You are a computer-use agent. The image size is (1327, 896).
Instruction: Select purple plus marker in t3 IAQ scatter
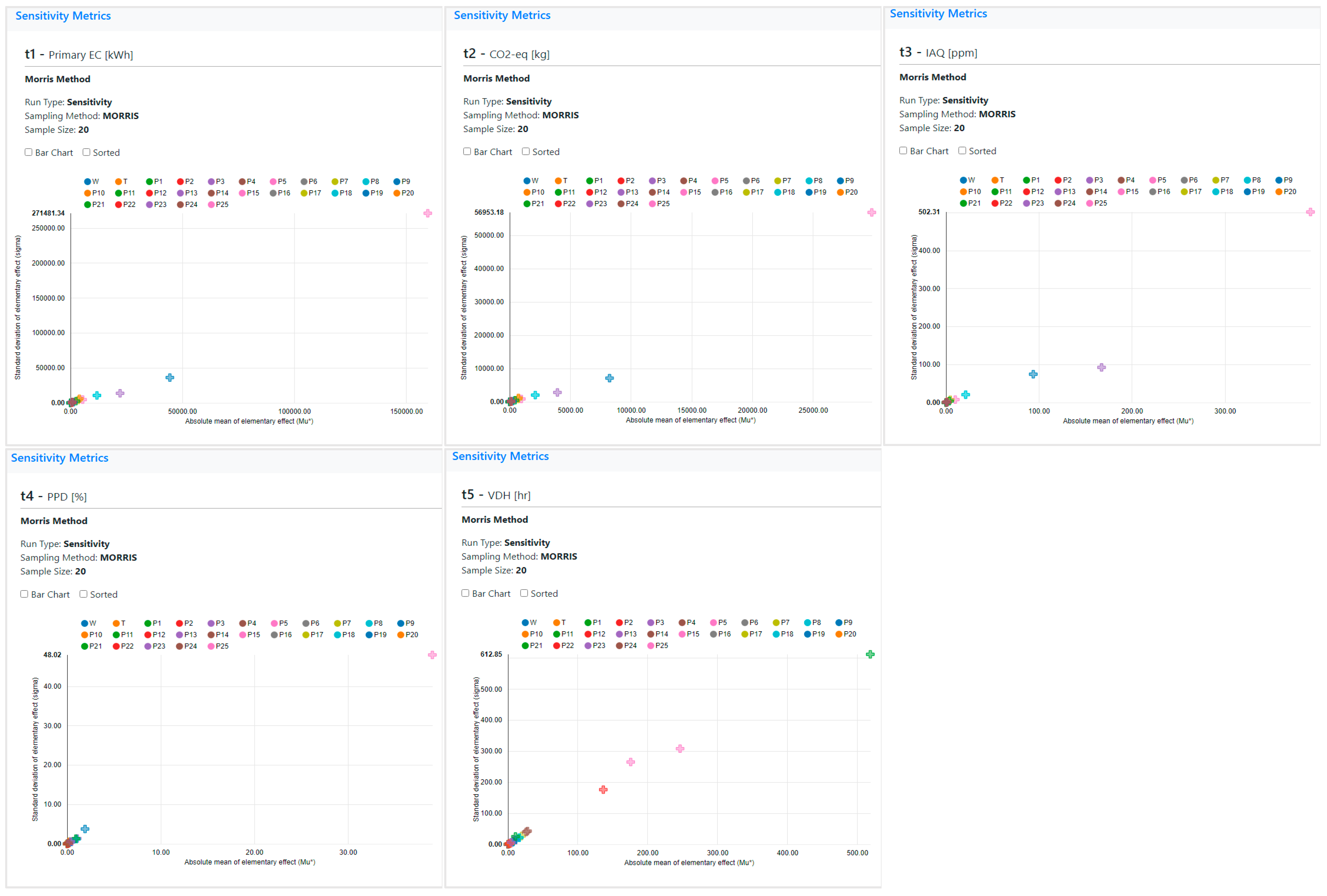point(1102,367)
